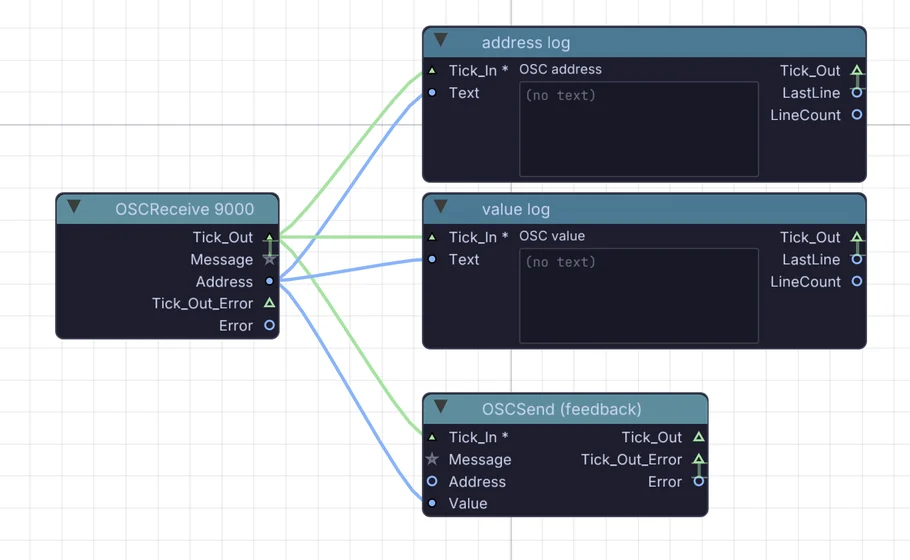Viewport: 910px width, 560px height.
Task: Click OSCReceive Address output port
Action: [269, 281]
